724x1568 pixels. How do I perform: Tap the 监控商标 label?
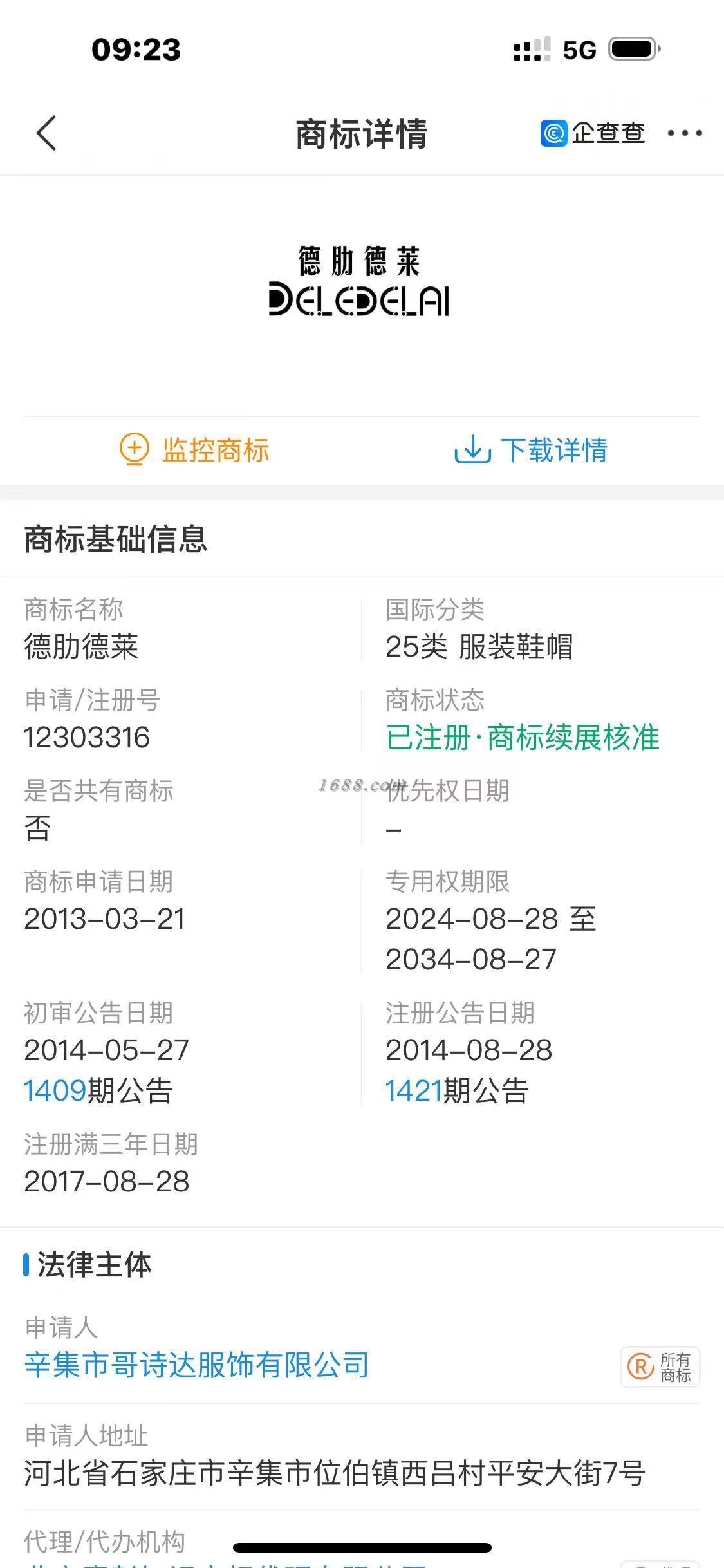coord(216,450)
